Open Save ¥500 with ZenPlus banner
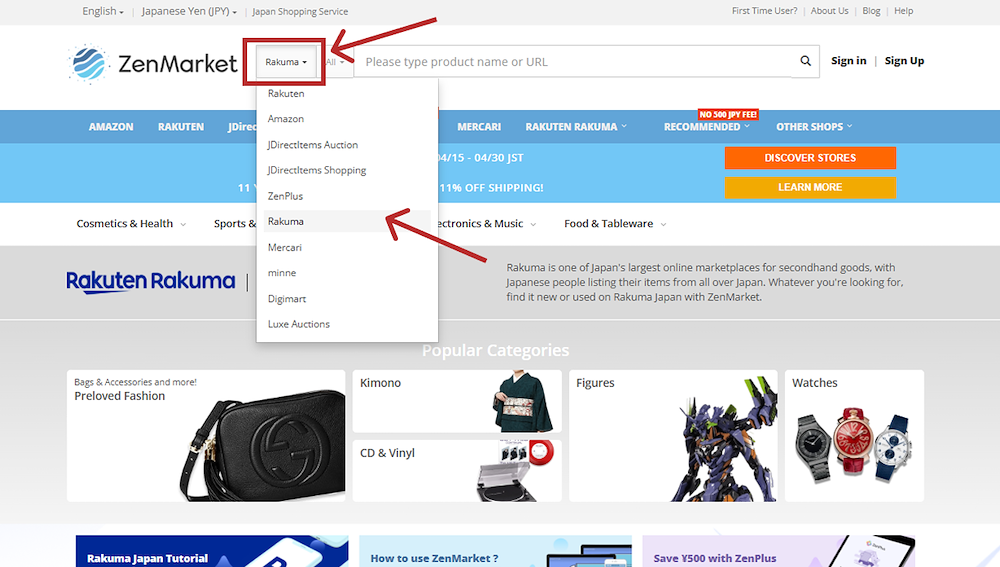This screenshot has height=567, width=1000. (x=779, y=551)
